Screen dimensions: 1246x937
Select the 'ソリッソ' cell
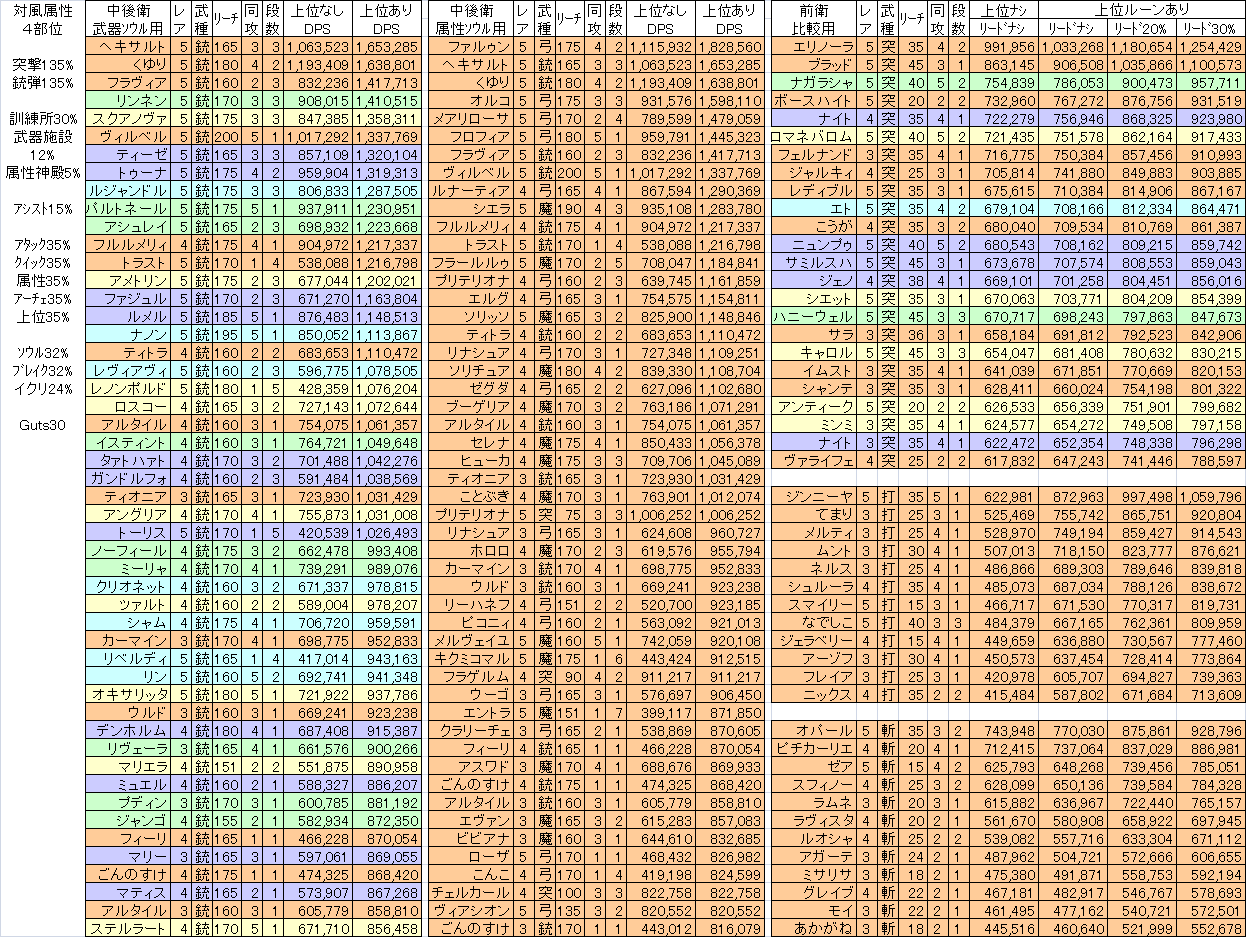[471, 316]
